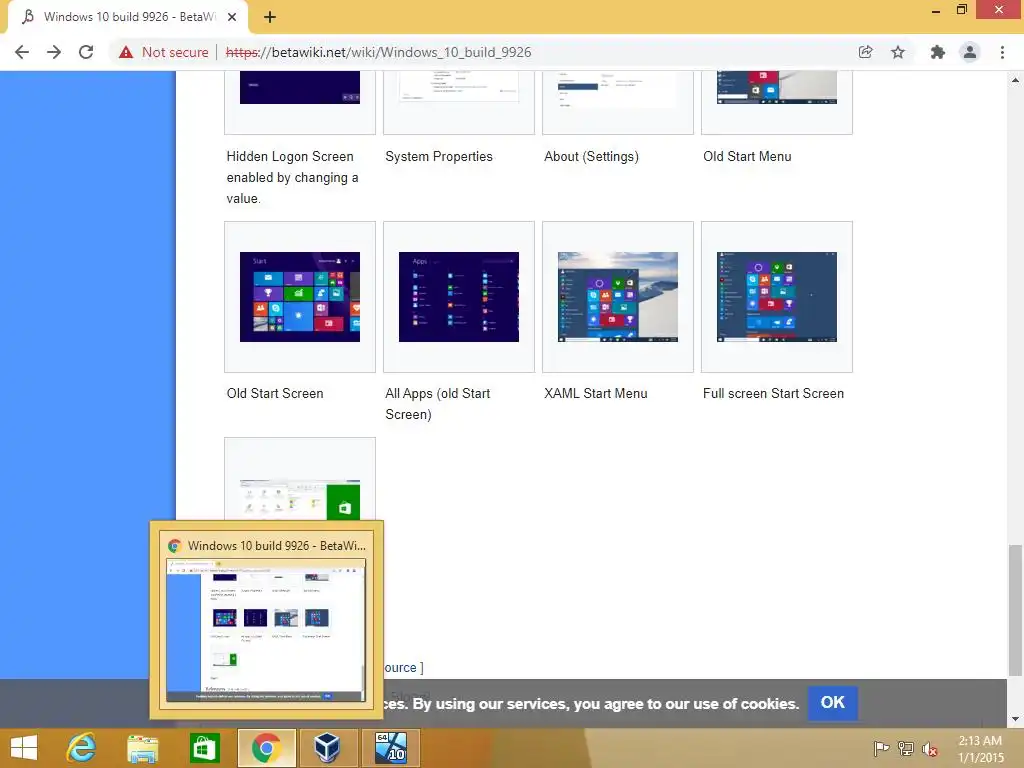Bookmark this page with star icon
Image resolution: width=1024 pixels, height=768 pixels.
pos(898,52)
